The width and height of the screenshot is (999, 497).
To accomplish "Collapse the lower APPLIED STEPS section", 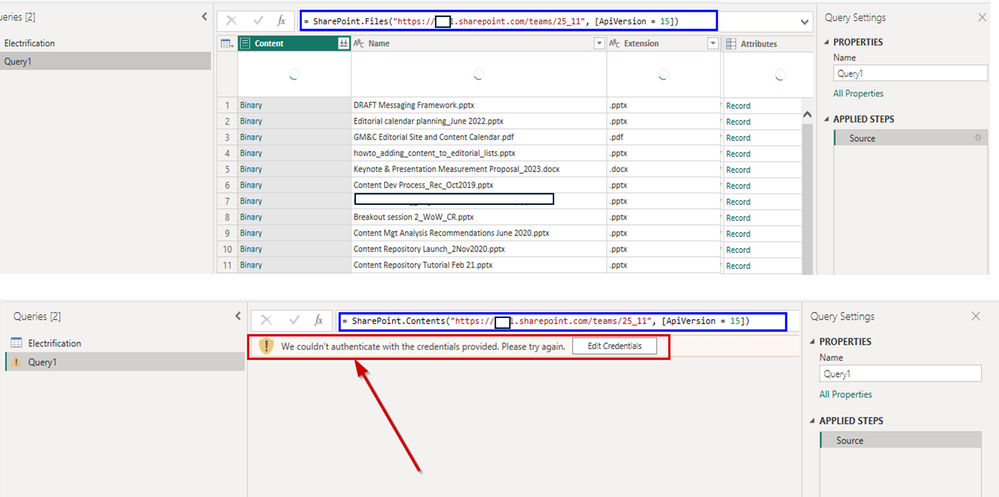I will (x=814, y=421).
